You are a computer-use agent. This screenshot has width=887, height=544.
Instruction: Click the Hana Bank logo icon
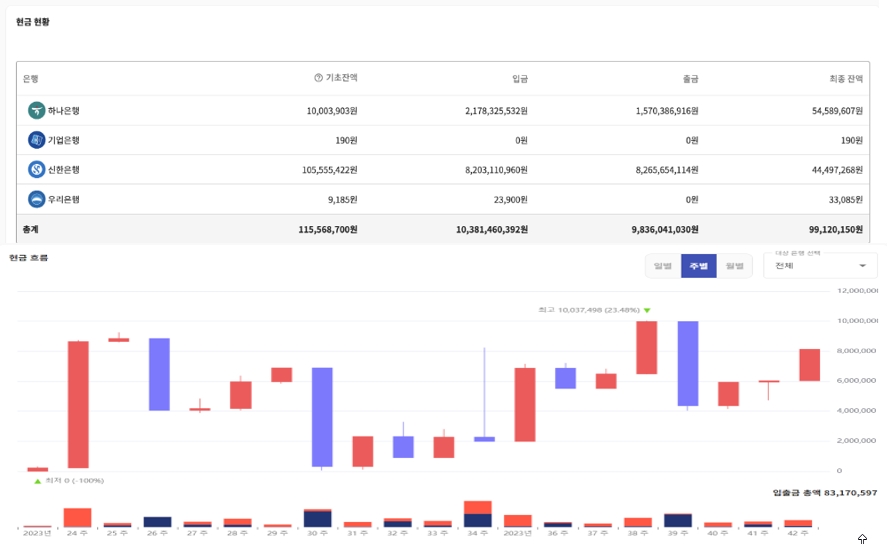click(37, 111)
